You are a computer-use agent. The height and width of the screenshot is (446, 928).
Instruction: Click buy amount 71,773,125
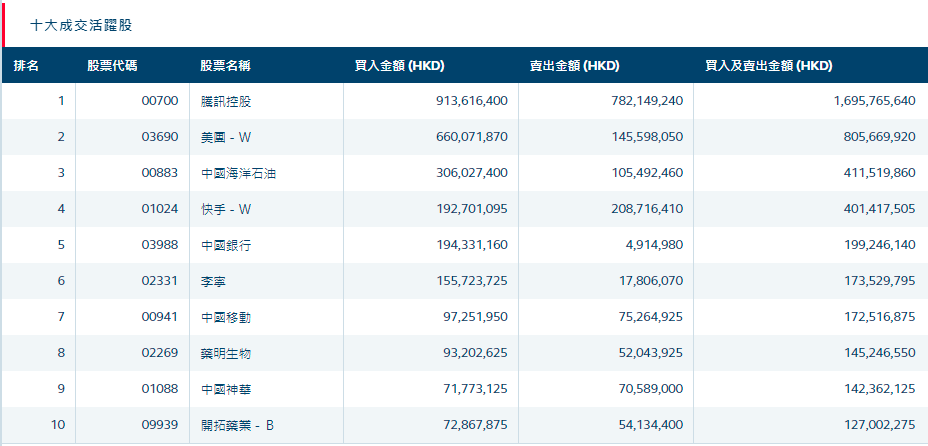click(476, 390)
